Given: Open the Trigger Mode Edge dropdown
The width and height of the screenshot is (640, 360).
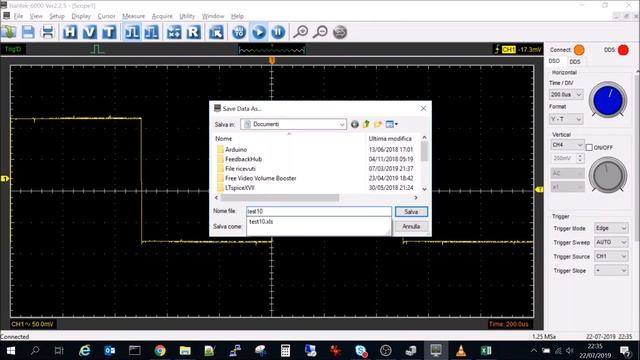Looking at the screenshot, I should click(611, 228).
